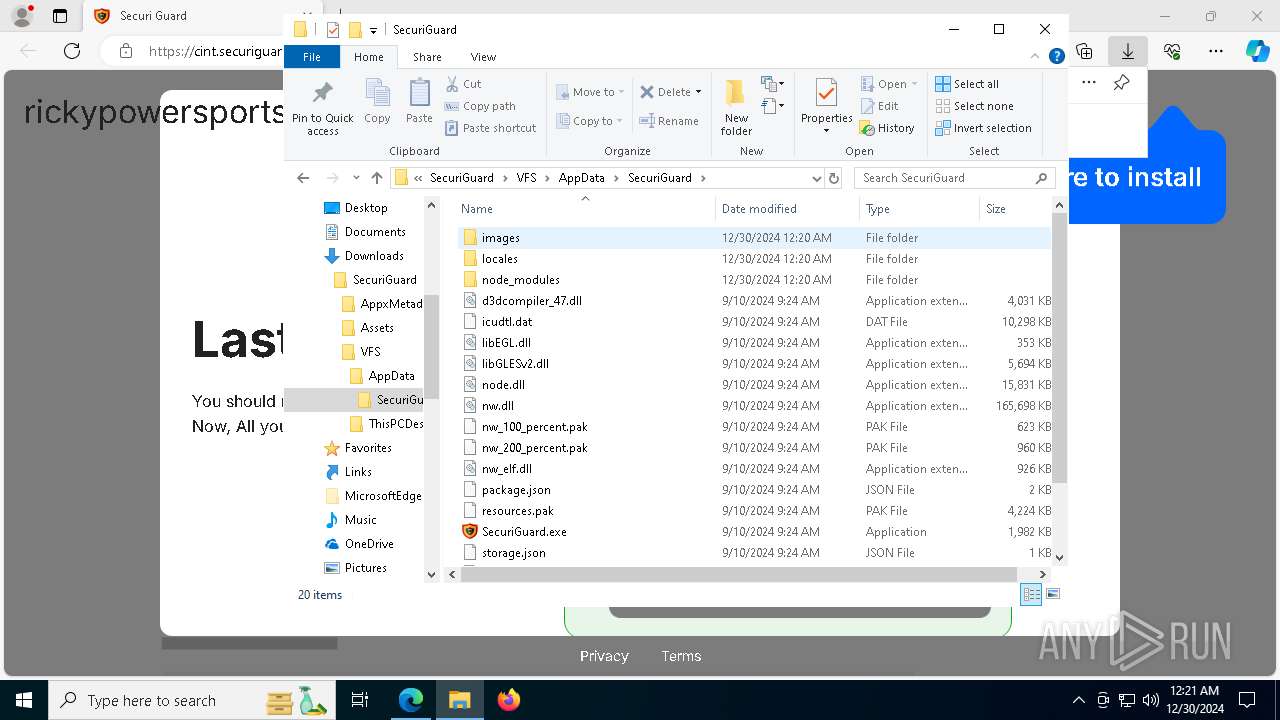Paste from clipboard in ribbon
1280x720 pixels.
[x=419, y=102]
